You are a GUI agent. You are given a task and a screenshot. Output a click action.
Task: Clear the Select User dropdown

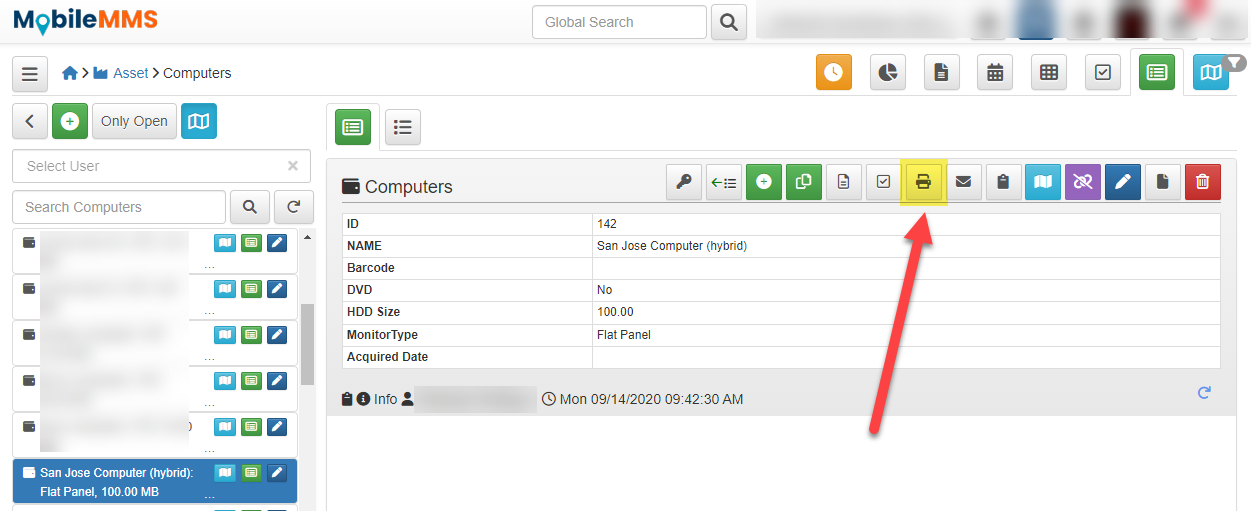[293, 166]
